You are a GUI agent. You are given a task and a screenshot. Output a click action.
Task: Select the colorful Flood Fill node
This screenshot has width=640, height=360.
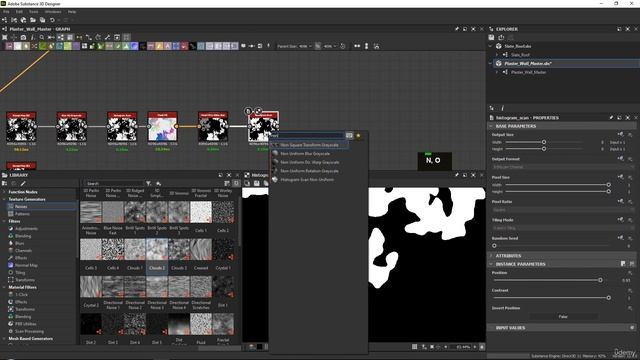[x=162, y=127]
